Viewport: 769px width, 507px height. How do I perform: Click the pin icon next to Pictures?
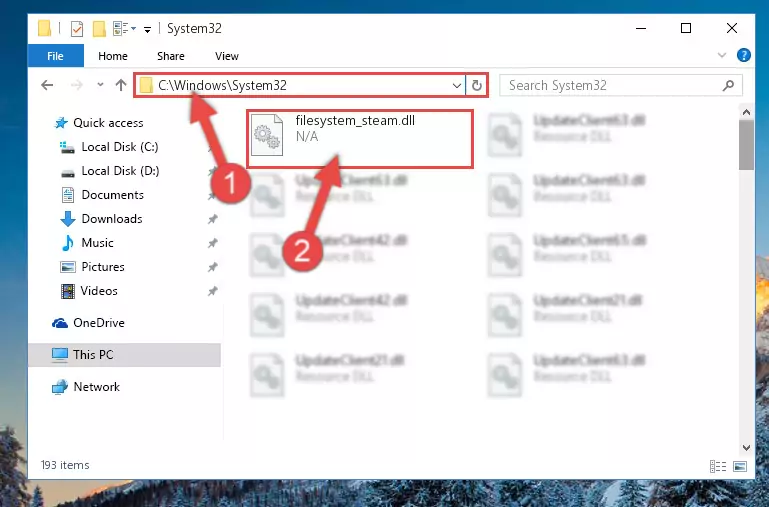[x=212, y=267]
